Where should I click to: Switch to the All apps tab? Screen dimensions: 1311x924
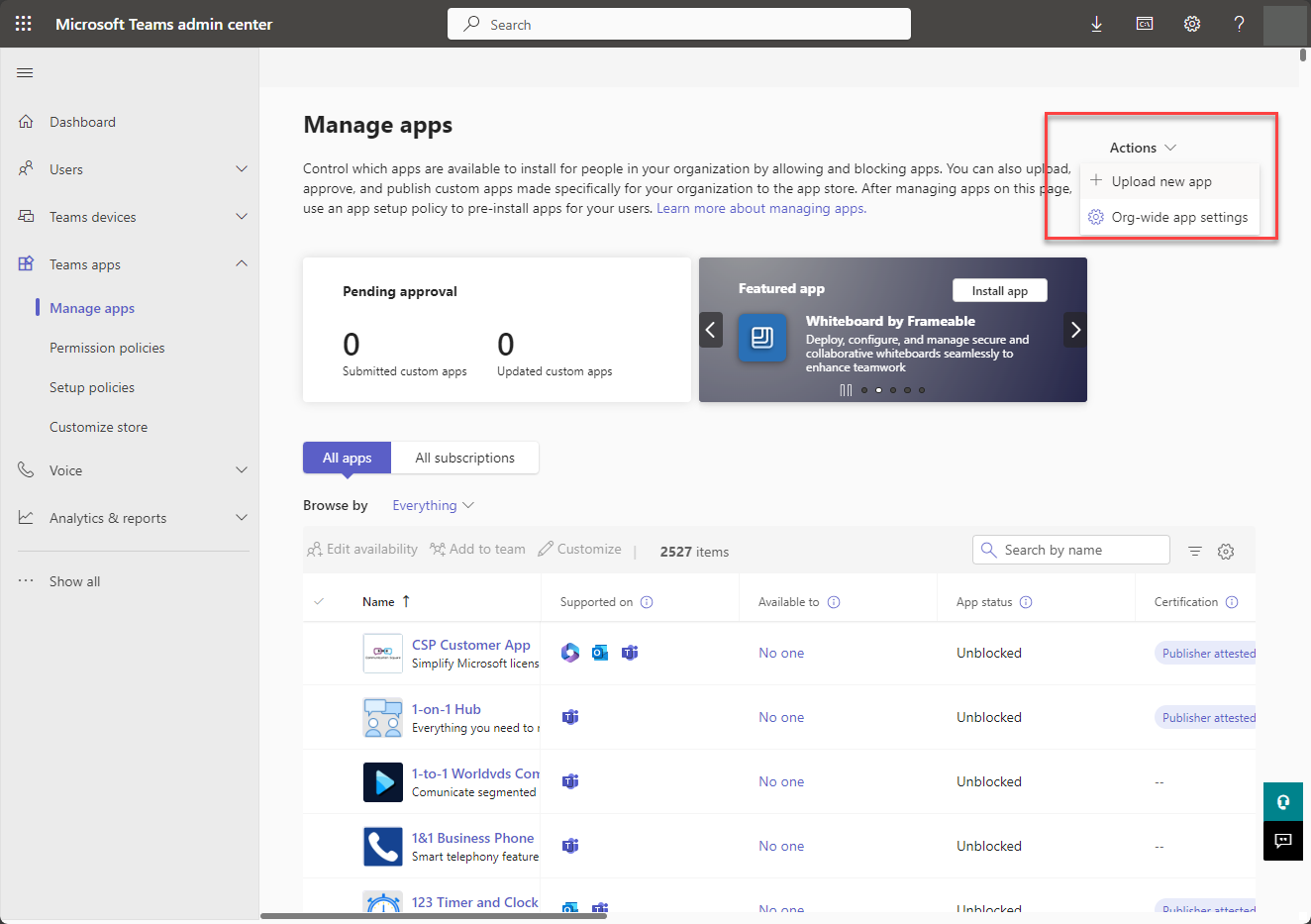pyautogui.click(x=348, y=458)
